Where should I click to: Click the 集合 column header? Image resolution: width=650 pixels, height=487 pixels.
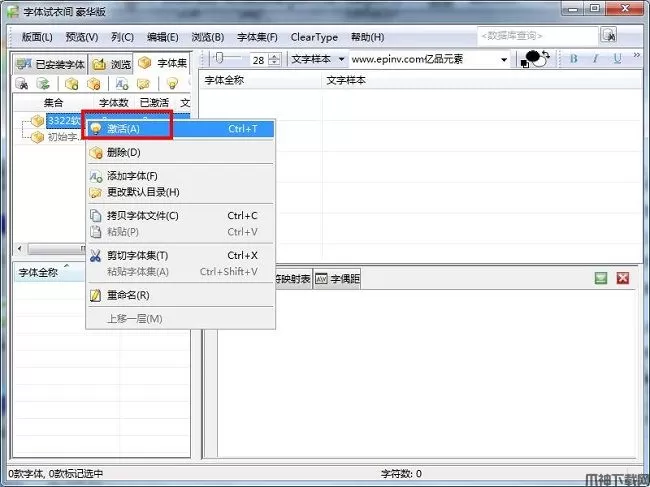click(53, 102)
